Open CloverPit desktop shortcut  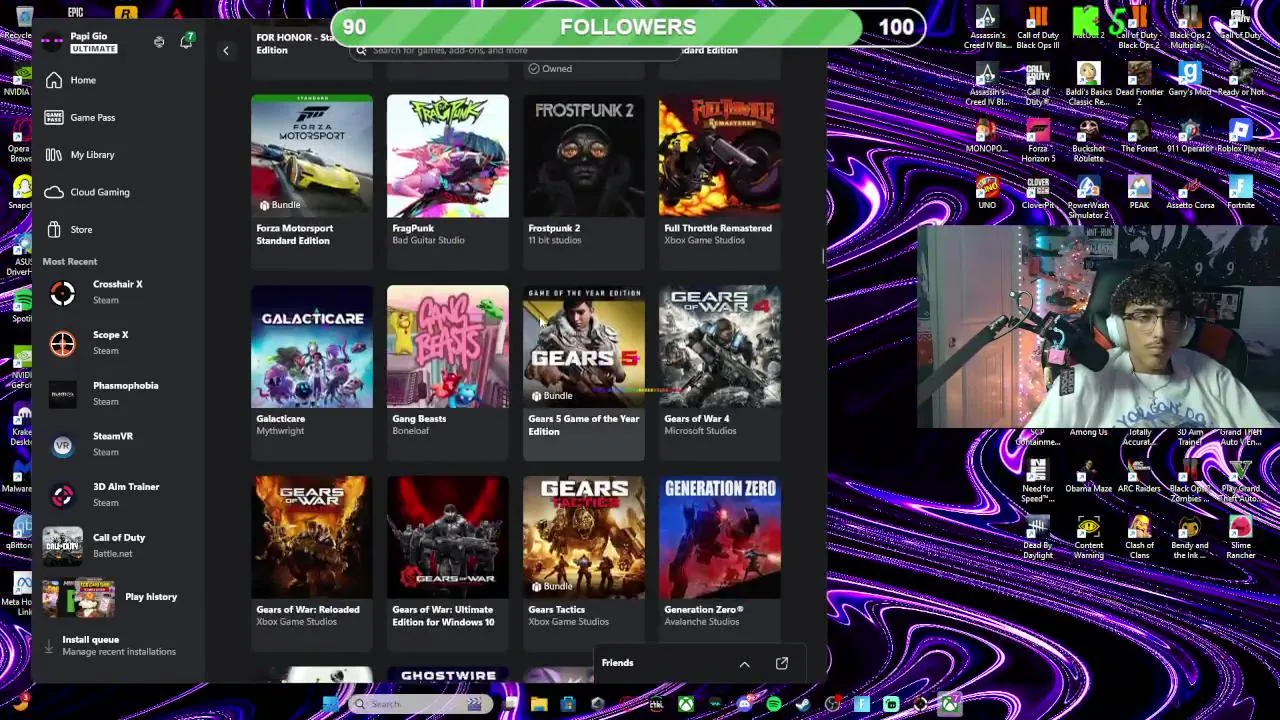(x=1038, y=192)
